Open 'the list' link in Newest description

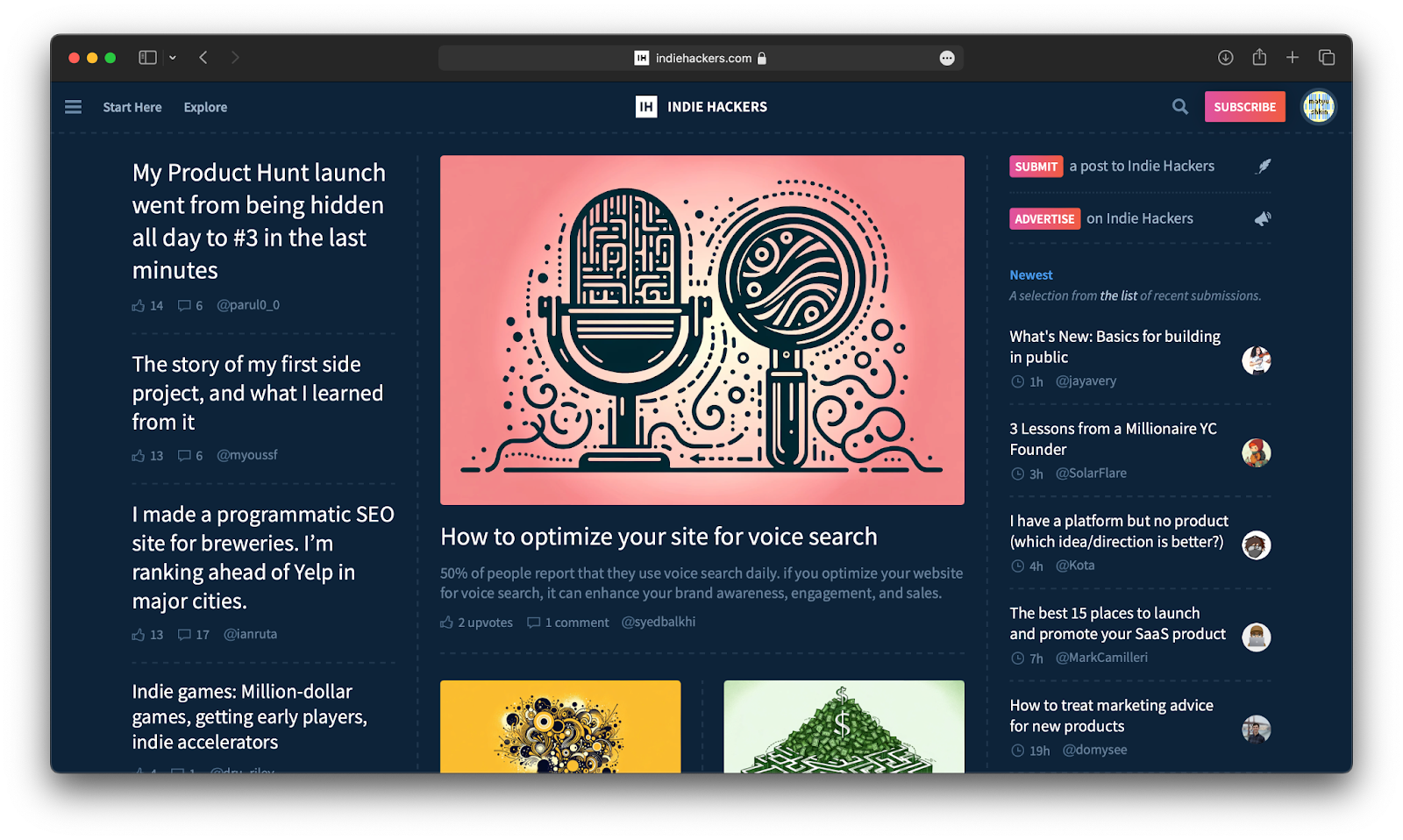[x=1118, y=296]
